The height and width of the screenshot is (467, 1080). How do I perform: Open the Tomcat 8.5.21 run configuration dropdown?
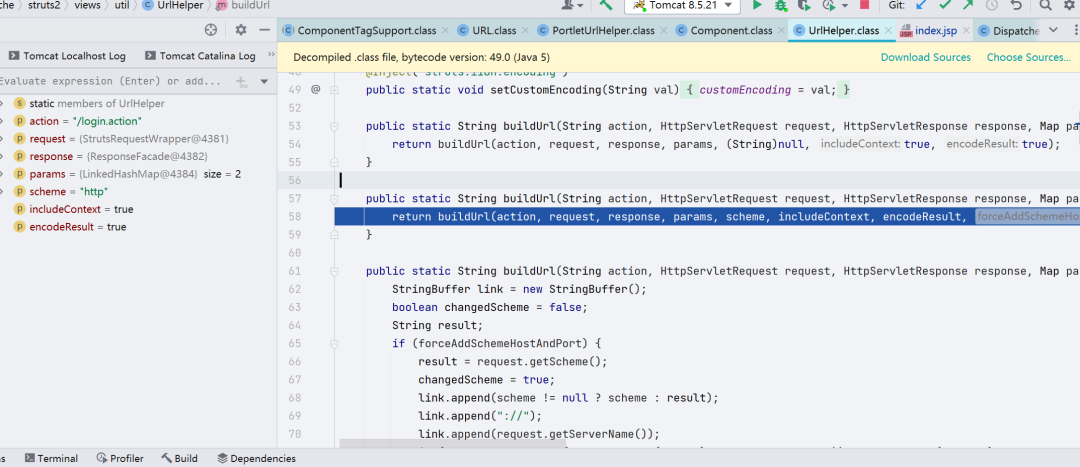click(x=682, y=6)
